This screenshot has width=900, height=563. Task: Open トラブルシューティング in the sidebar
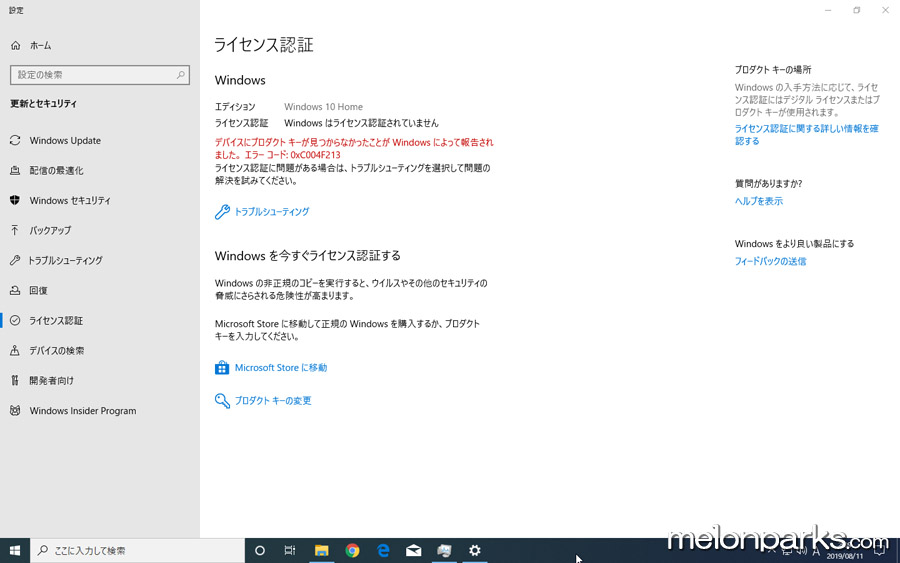pos(65,261)
